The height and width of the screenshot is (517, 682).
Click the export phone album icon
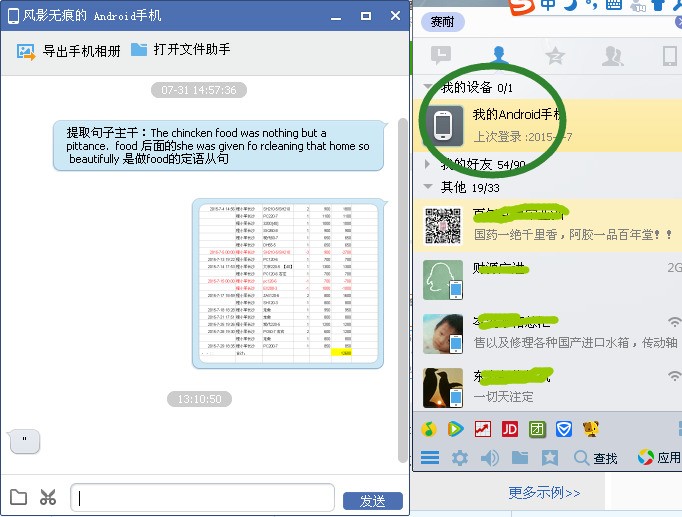26,51
